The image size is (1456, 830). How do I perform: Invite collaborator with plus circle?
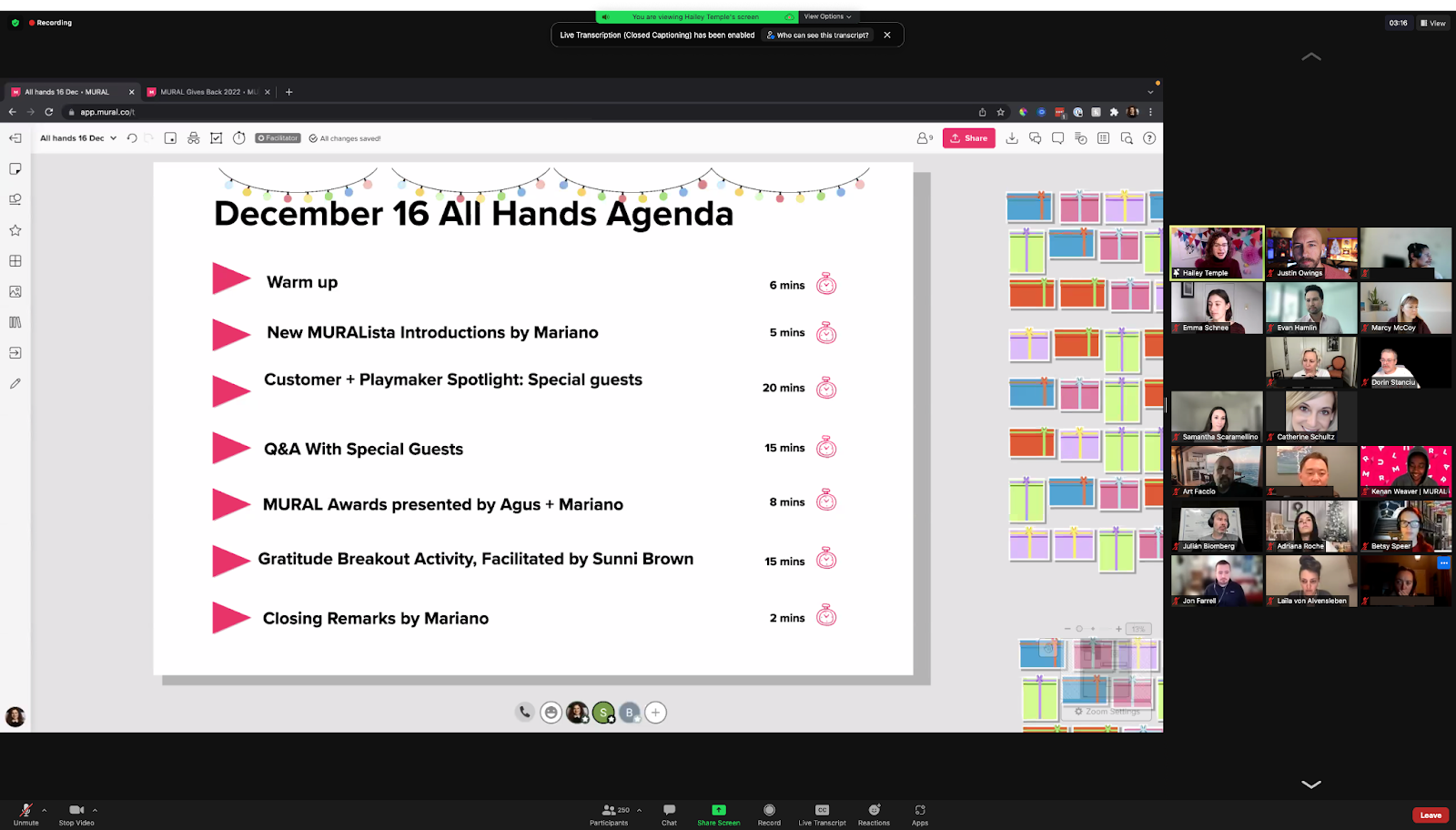tap(655, 713)
